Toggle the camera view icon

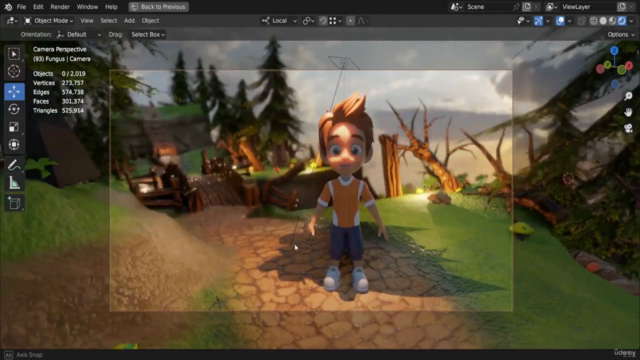pyautogui.click(x=628, y=128)
